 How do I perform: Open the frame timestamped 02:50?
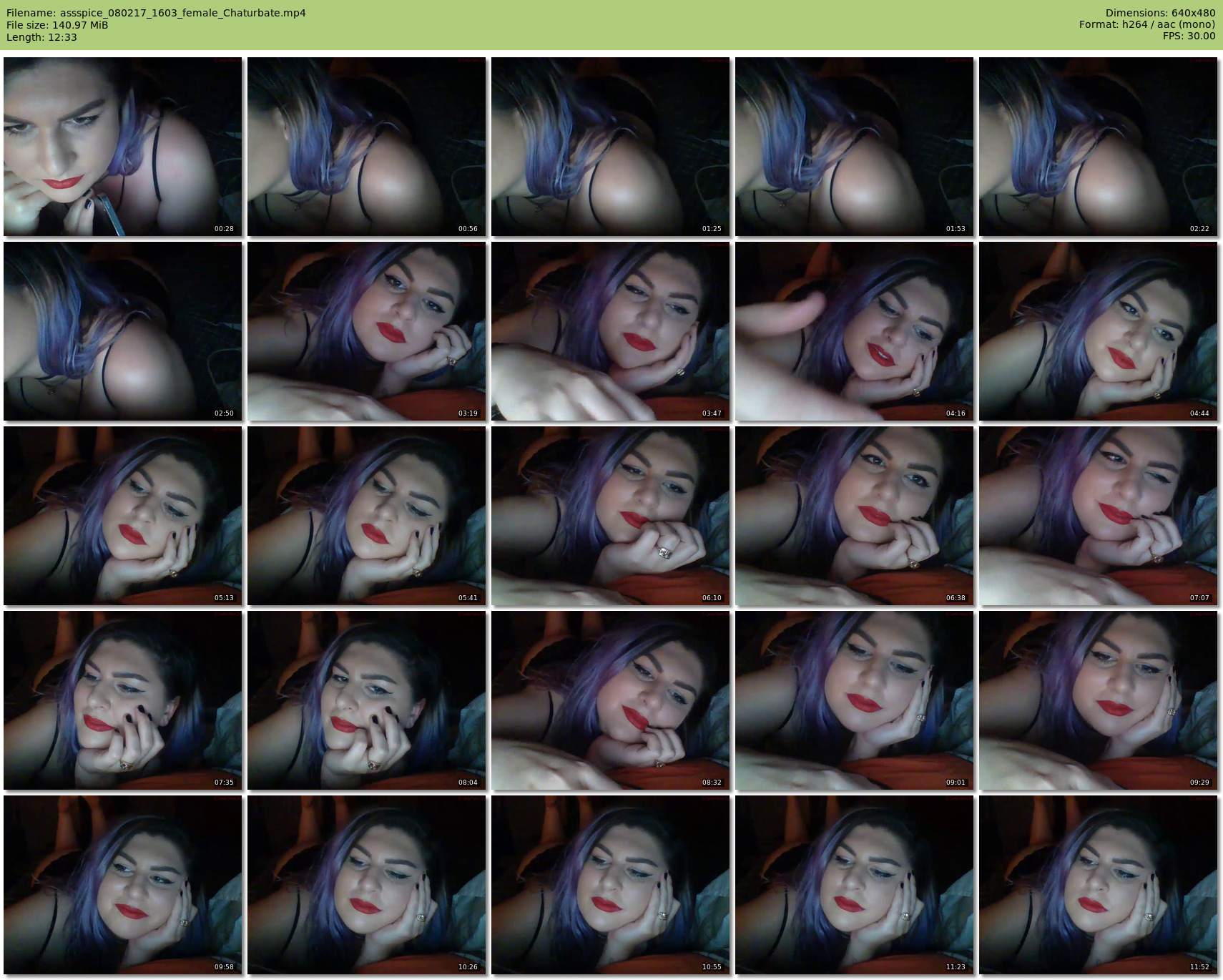click(x=122, y=331)
